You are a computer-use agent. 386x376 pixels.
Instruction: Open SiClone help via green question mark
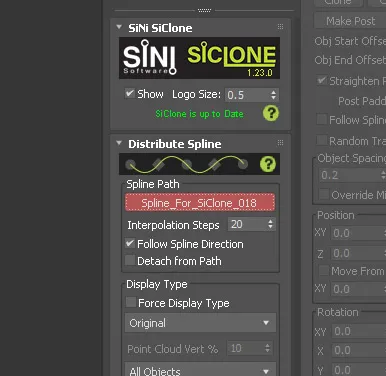[x=271, y=113]
